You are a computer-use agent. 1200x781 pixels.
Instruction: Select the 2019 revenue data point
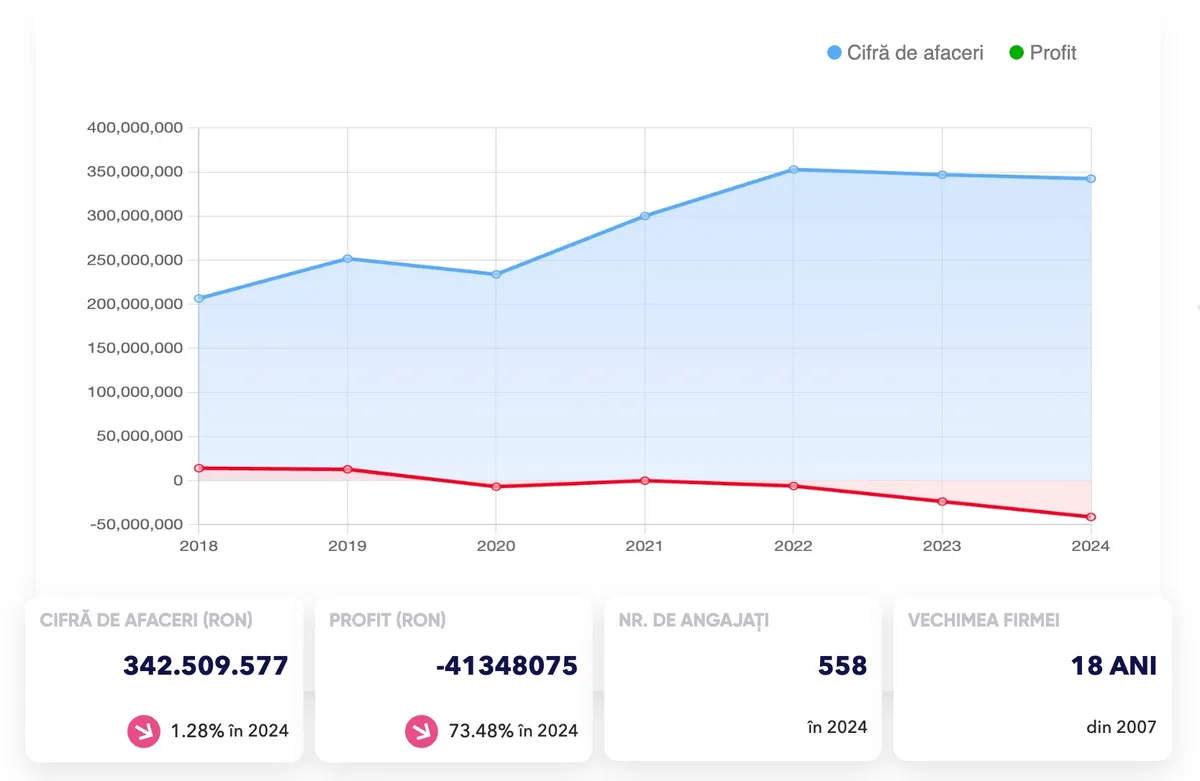[x=347, y=258]
